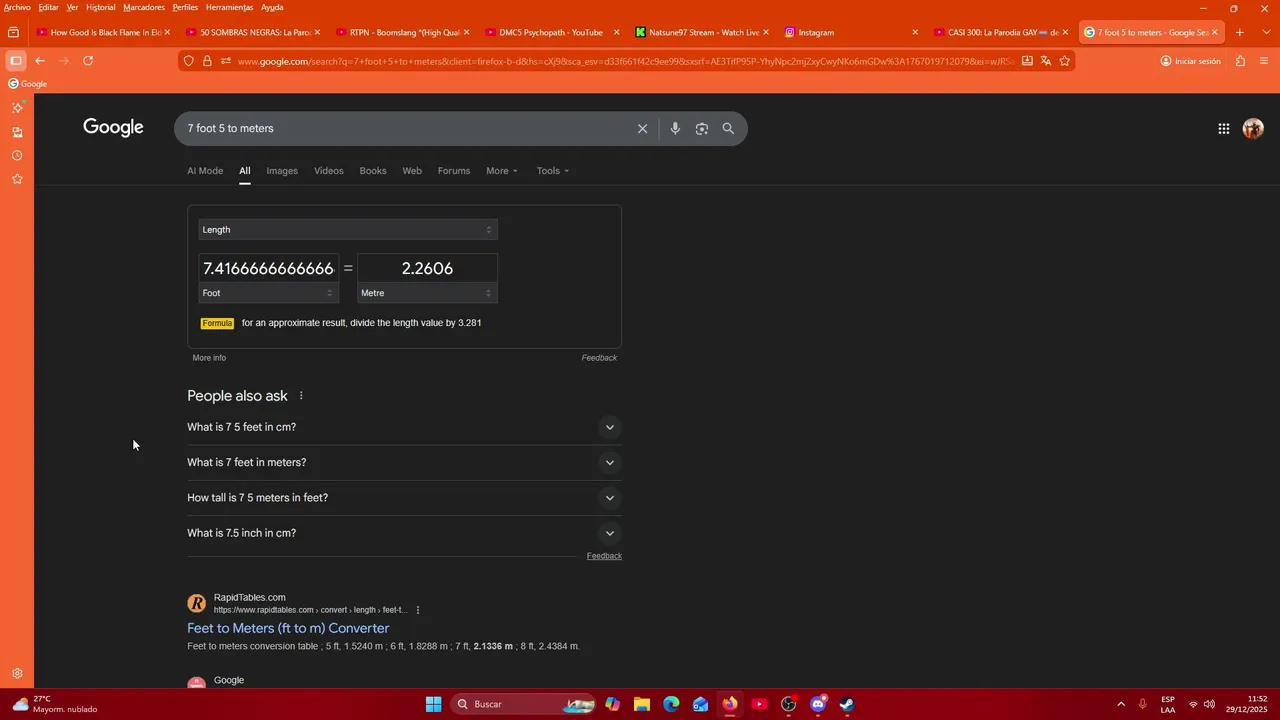Expand 'How tall is 7 5 meters in feet?'
The image size is (1280, 720).
pyautogui.click(x=404, y=498)
